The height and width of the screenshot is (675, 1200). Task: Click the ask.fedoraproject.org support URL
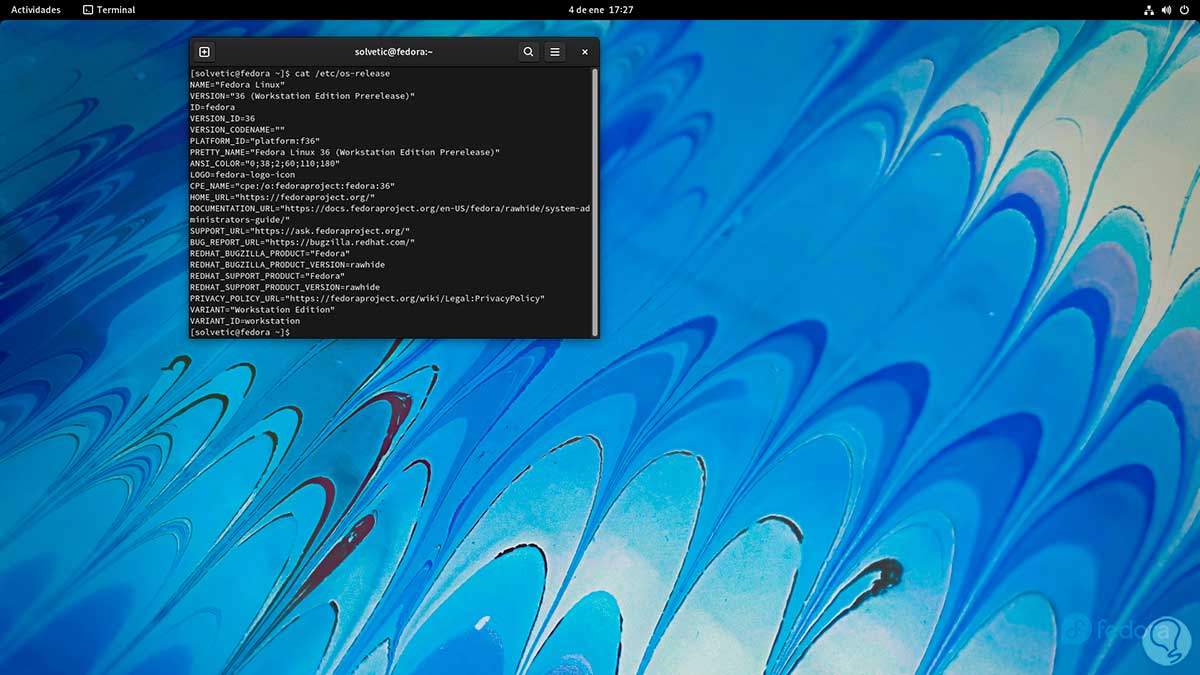coord(330,231)
